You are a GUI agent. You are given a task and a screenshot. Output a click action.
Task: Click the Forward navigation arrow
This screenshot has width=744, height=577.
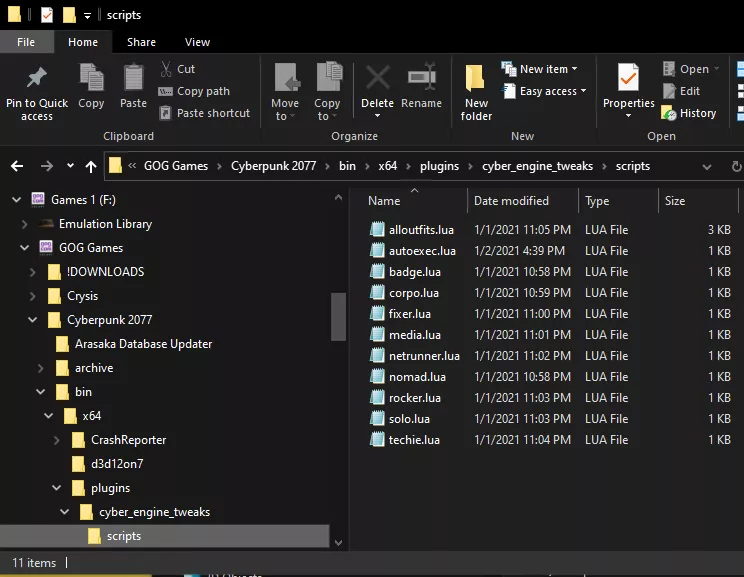coord(46,166)
